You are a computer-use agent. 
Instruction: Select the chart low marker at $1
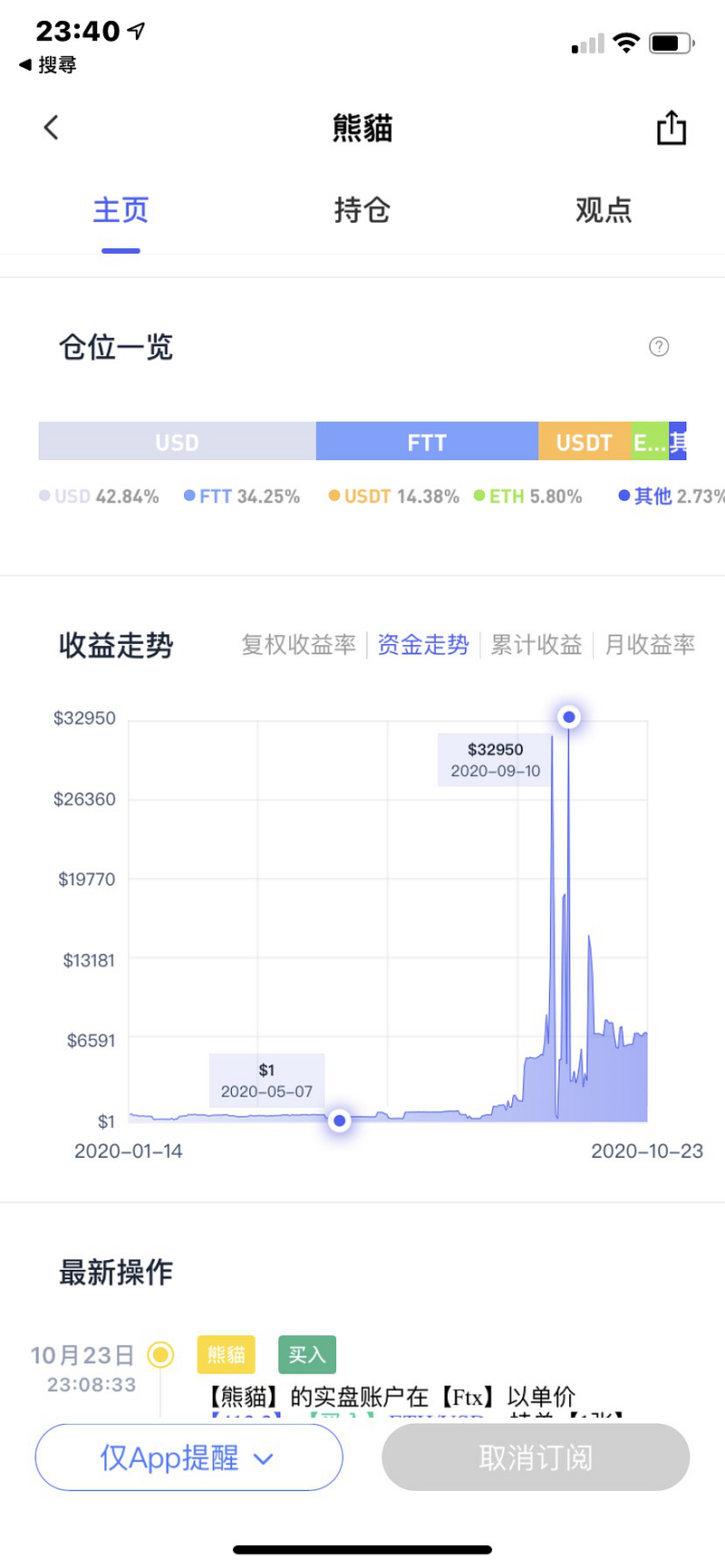339,1121
